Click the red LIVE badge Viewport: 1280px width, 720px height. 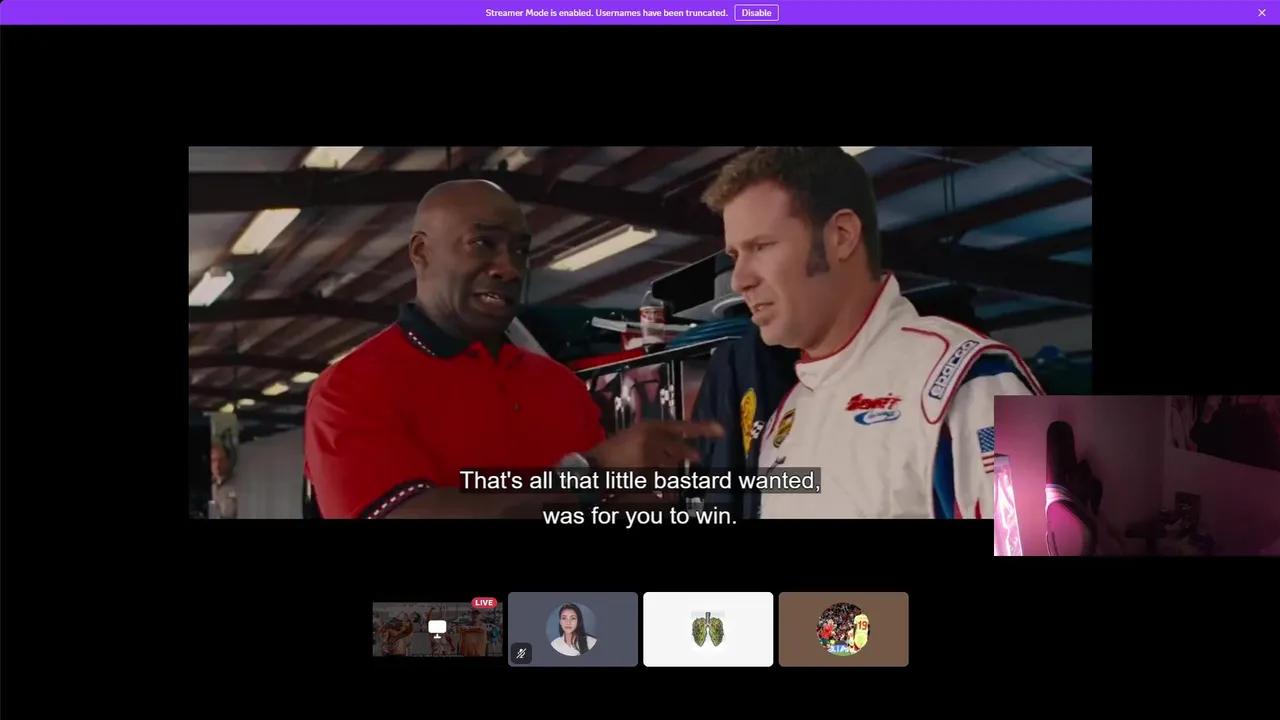484,603
